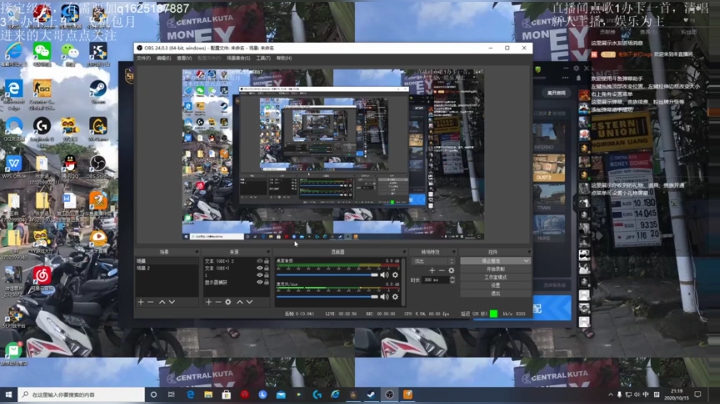
Task: Open 编辑(E) menu in OBS
Action: 163,58
